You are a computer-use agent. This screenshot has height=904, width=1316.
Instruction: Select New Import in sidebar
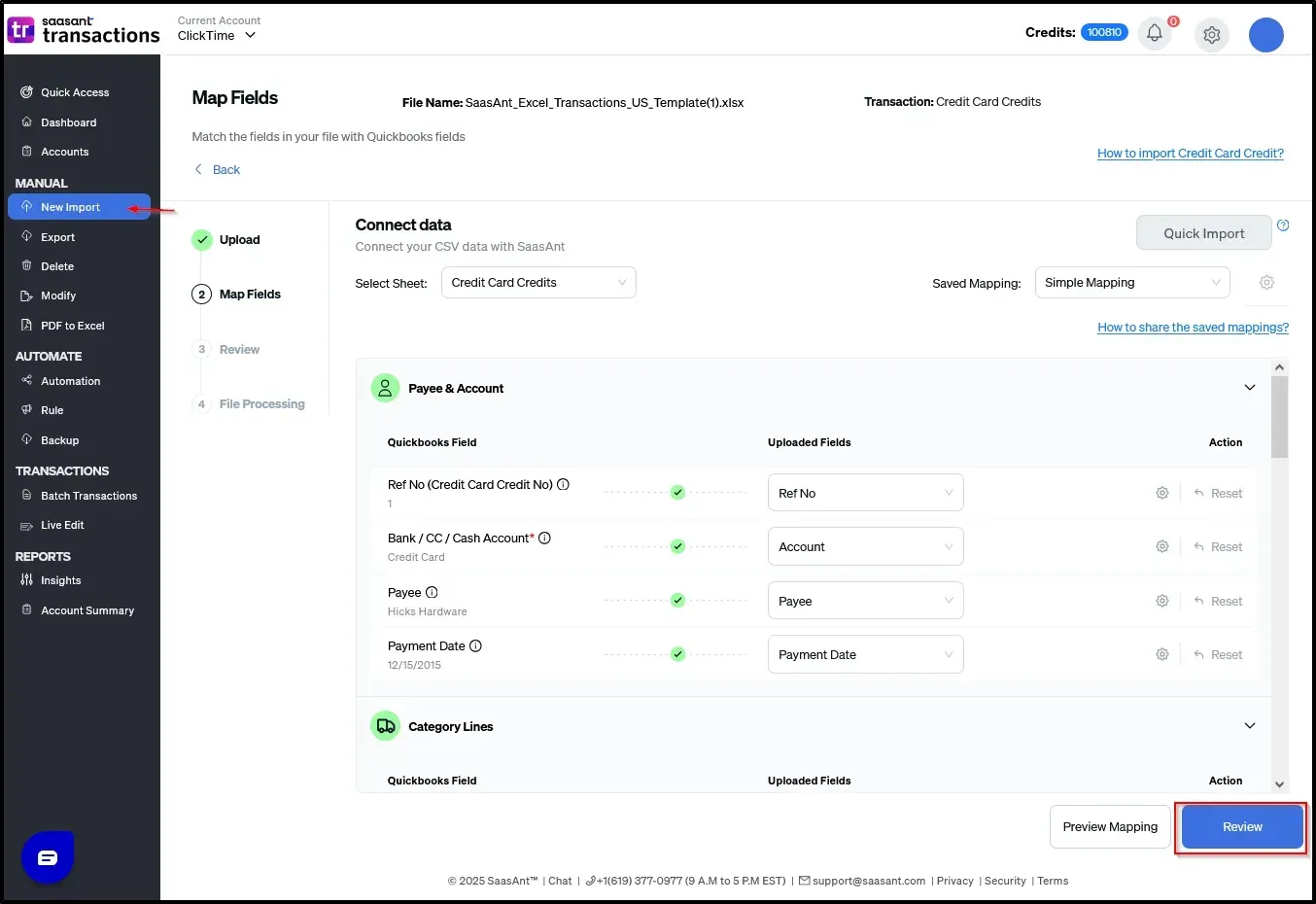79,207
